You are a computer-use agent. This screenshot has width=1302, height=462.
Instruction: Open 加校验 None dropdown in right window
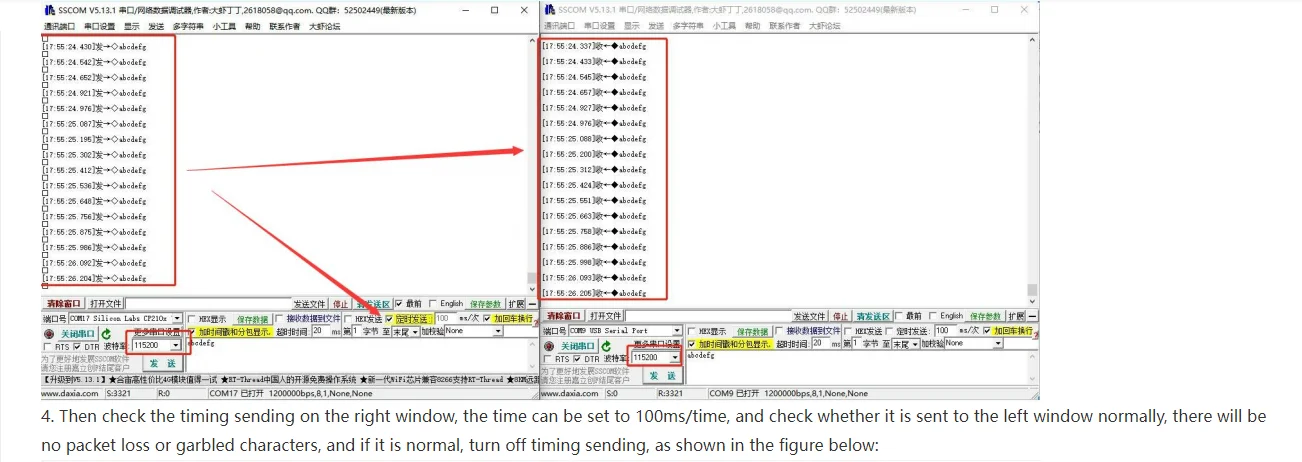[x=998, y=343]
